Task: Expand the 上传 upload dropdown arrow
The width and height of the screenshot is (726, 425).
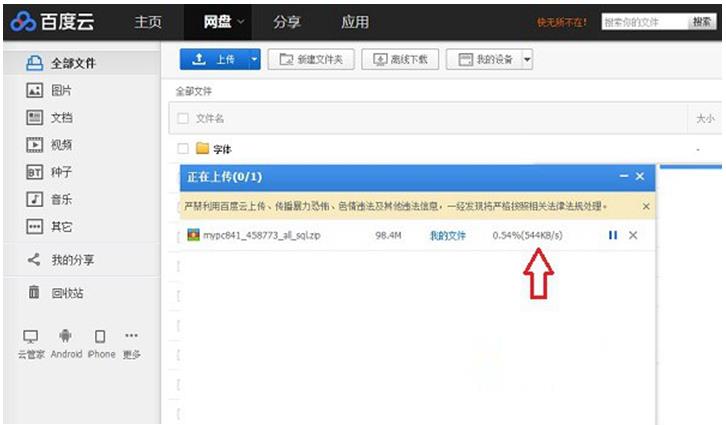Action: [254, 60]
